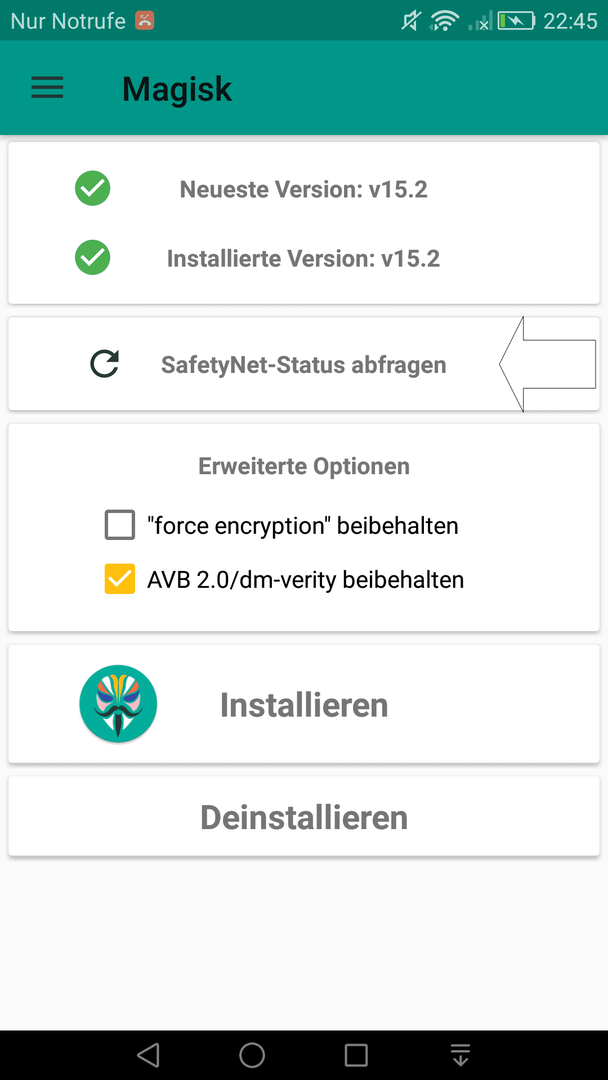Tap SafetyNet-Status abfragen
The image size is (608, 1080).
pos(304,364)
